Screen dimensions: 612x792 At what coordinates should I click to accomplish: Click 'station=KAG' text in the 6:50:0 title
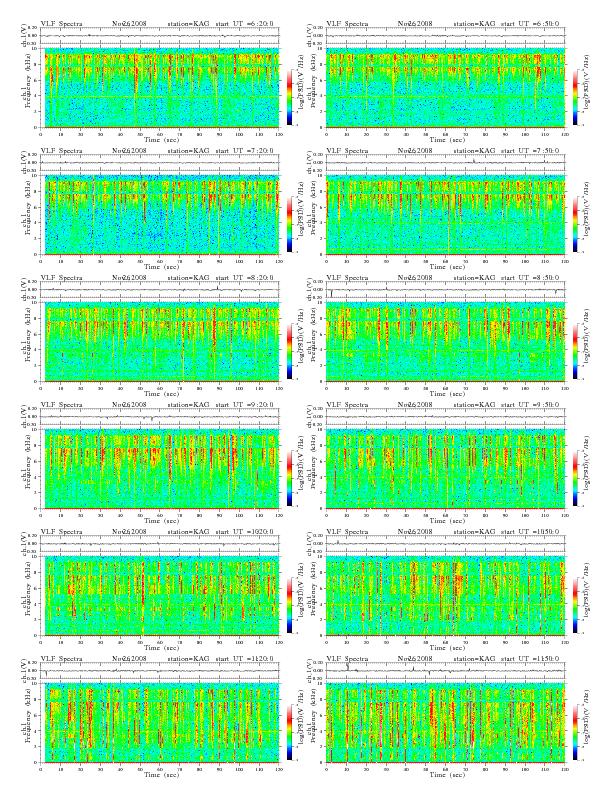(474, 23)
